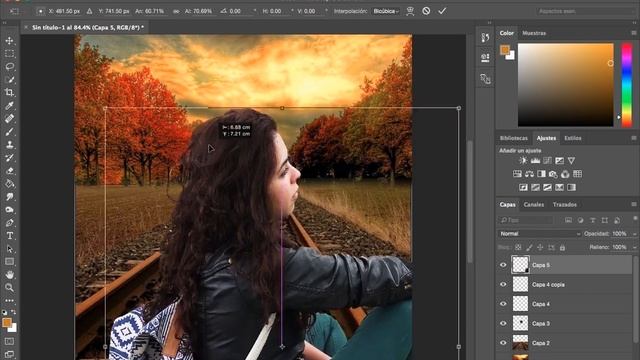Select the Clone Stamp tool
Image resolution: width=640 pixels, height=360 pixels.
9,145
